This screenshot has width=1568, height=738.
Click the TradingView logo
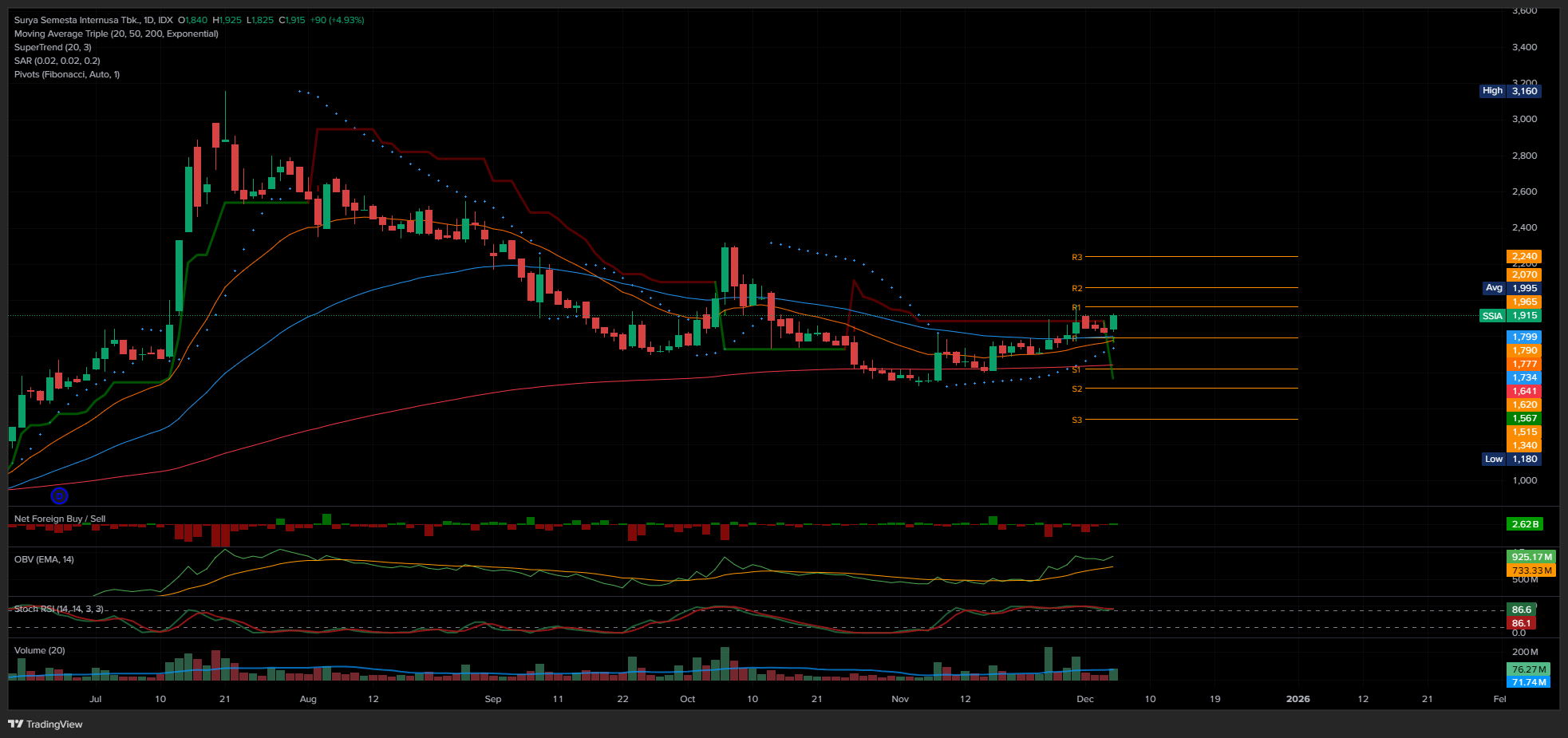[45, 724]
